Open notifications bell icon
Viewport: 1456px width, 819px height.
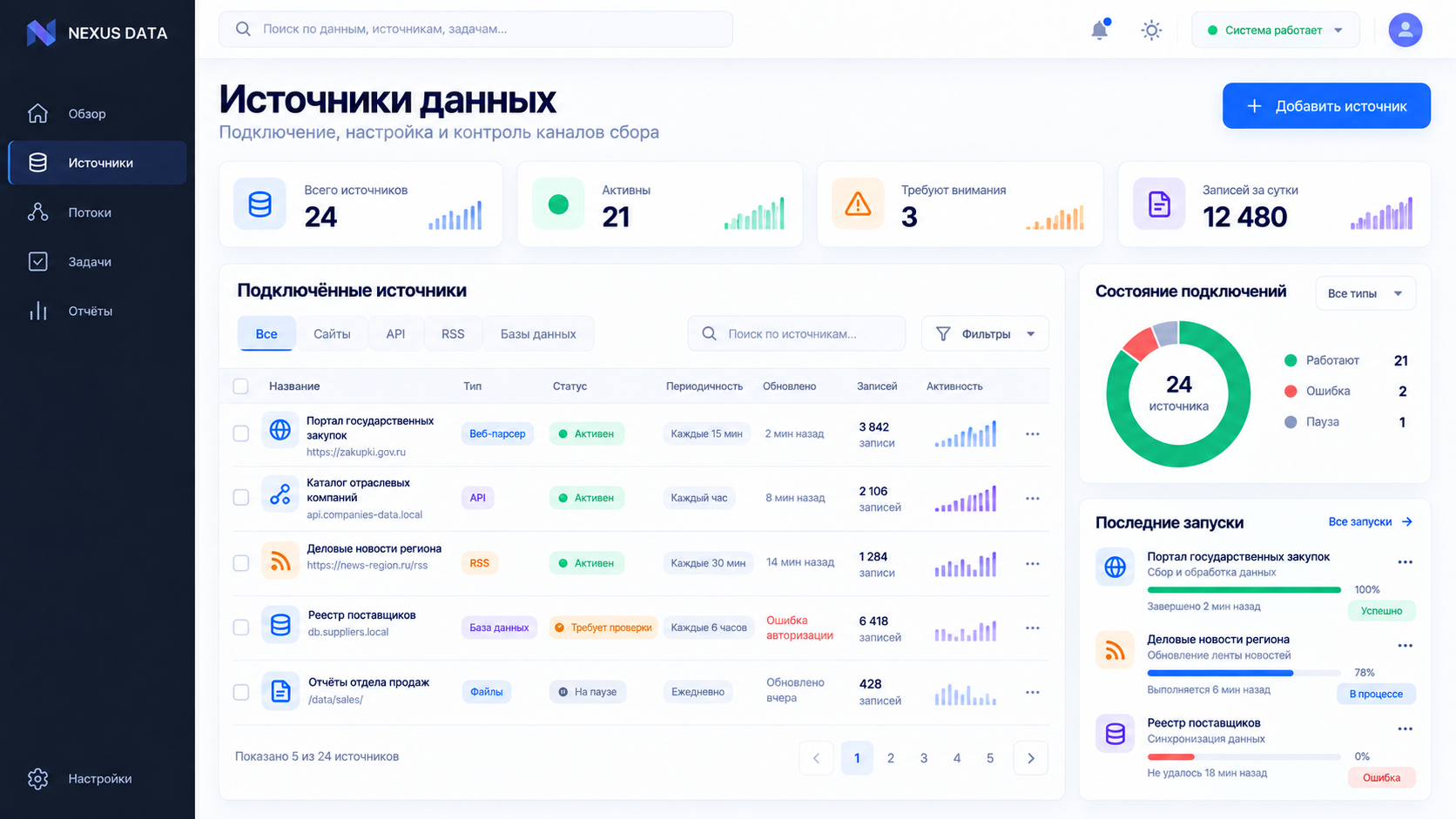tap(1100, 30)
